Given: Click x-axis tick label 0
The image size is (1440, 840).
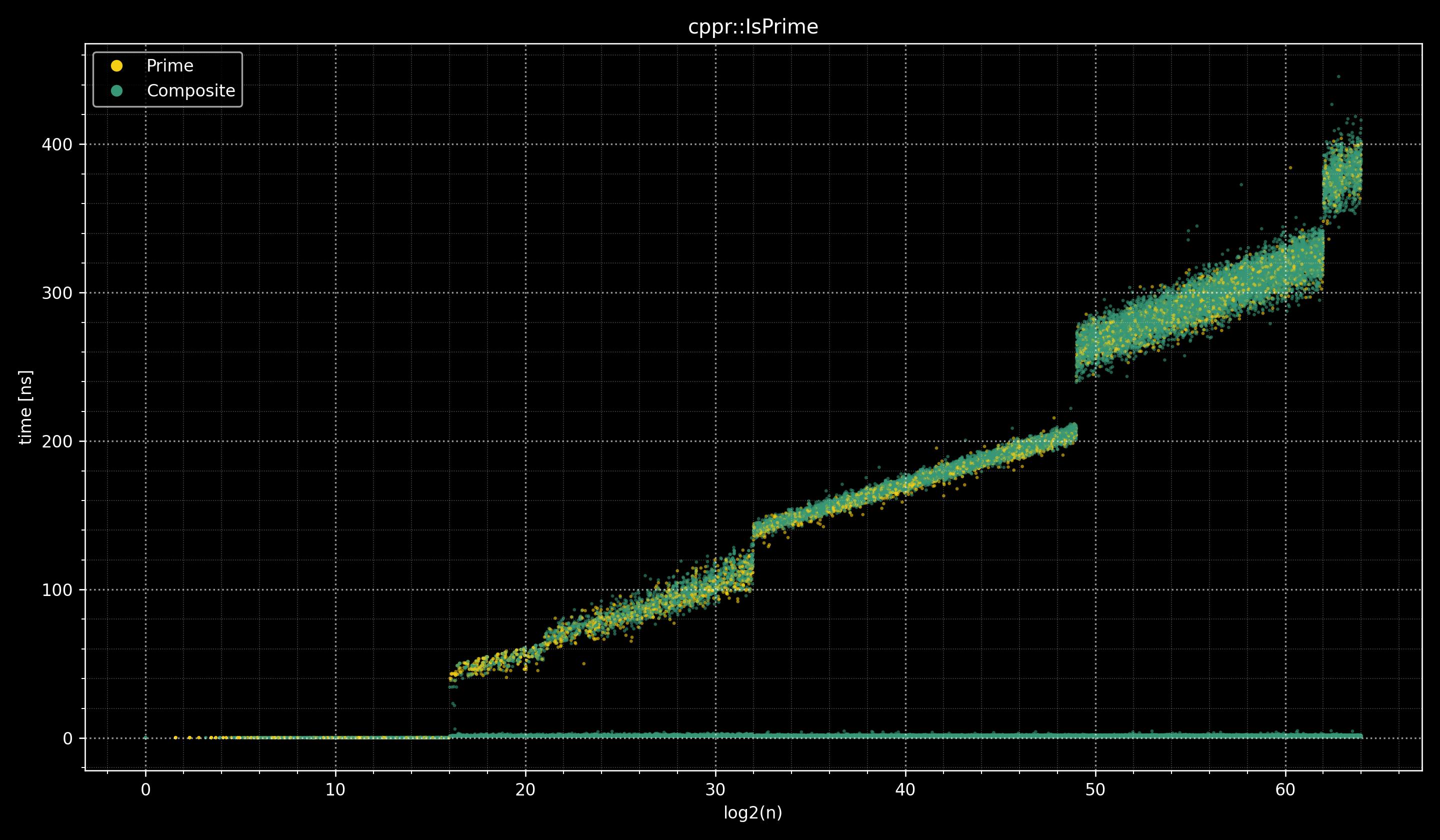Looking at the screenshot, I should click(145, 790).
